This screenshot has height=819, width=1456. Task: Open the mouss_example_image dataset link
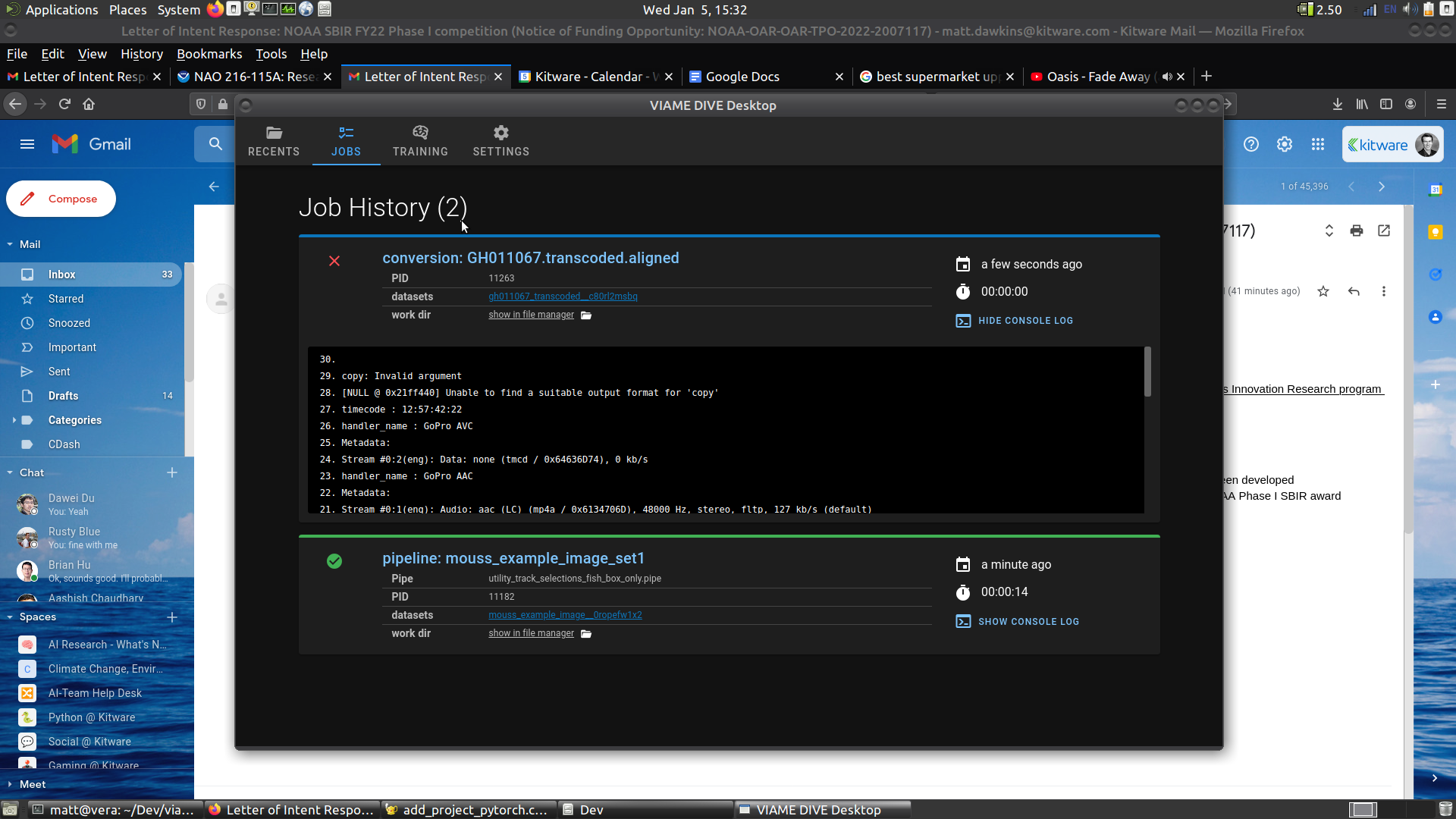(x=565, y=615)
